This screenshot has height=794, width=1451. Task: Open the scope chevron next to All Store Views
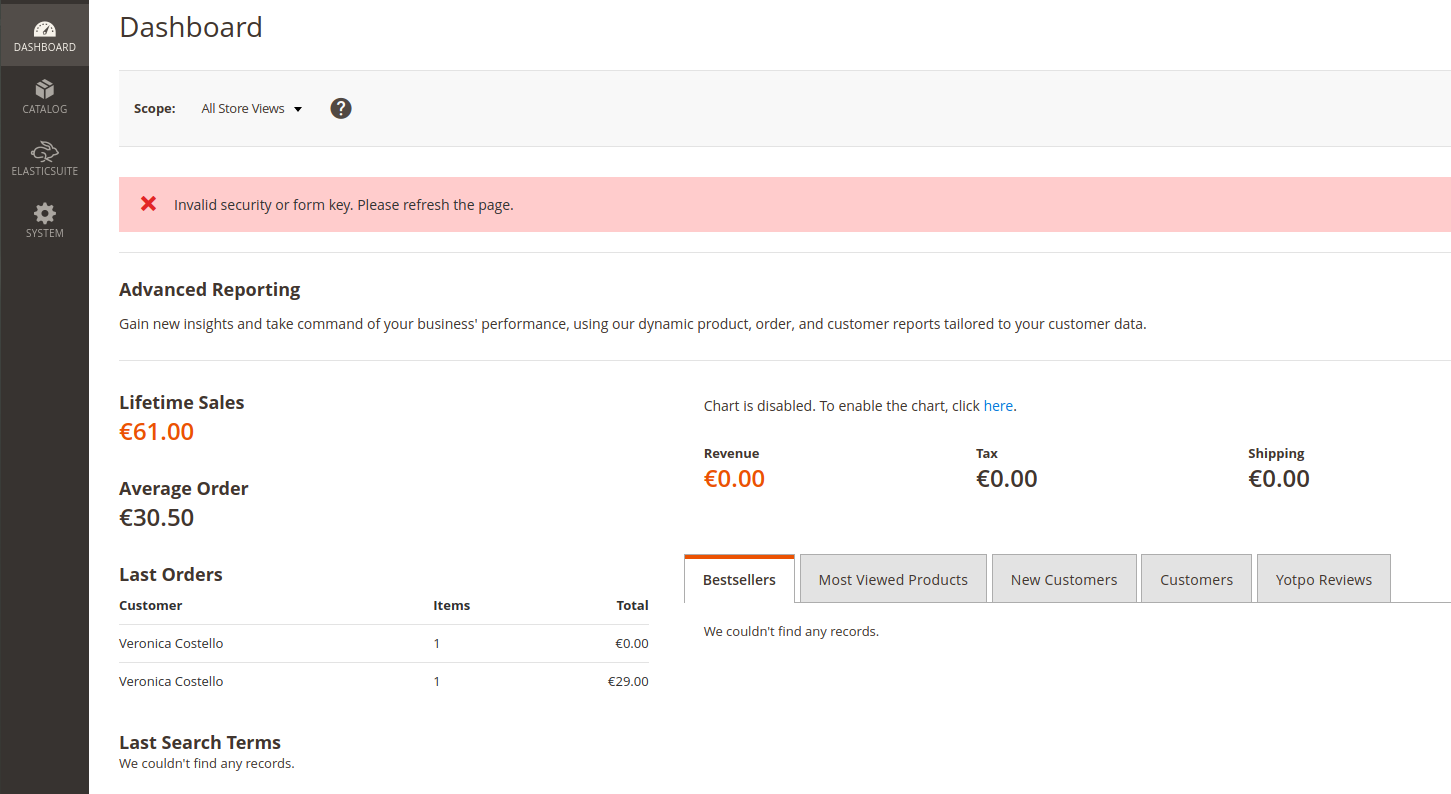click(x=298, y=109)
